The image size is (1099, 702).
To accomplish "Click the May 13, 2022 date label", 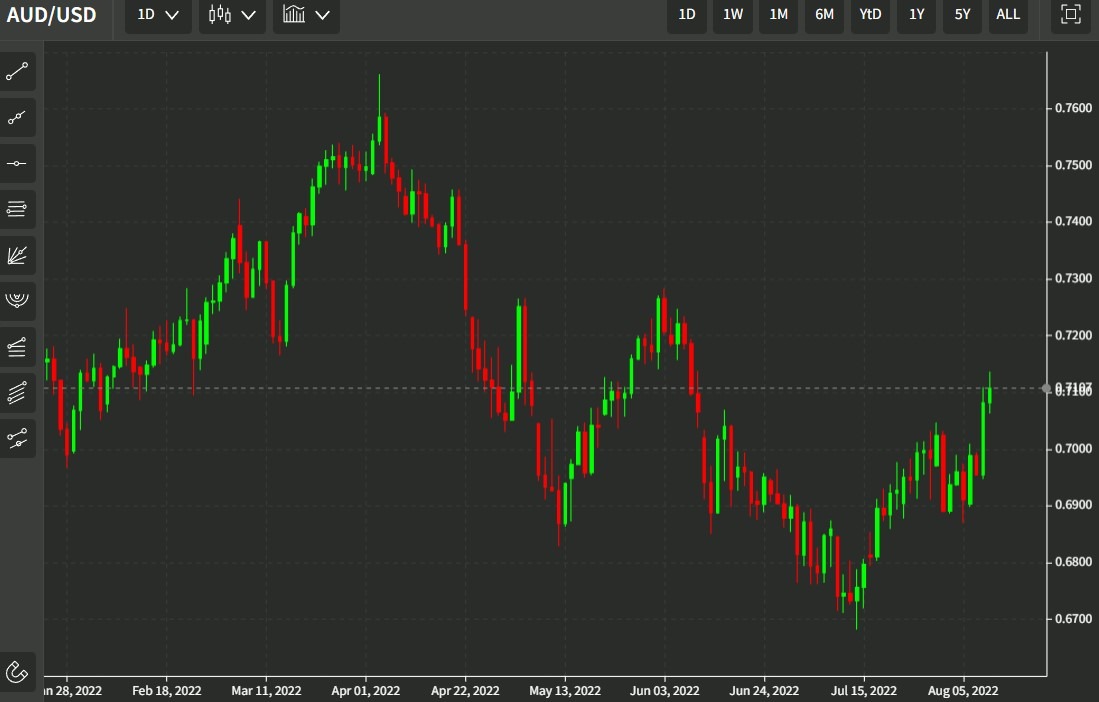I will tap(565, 691).
